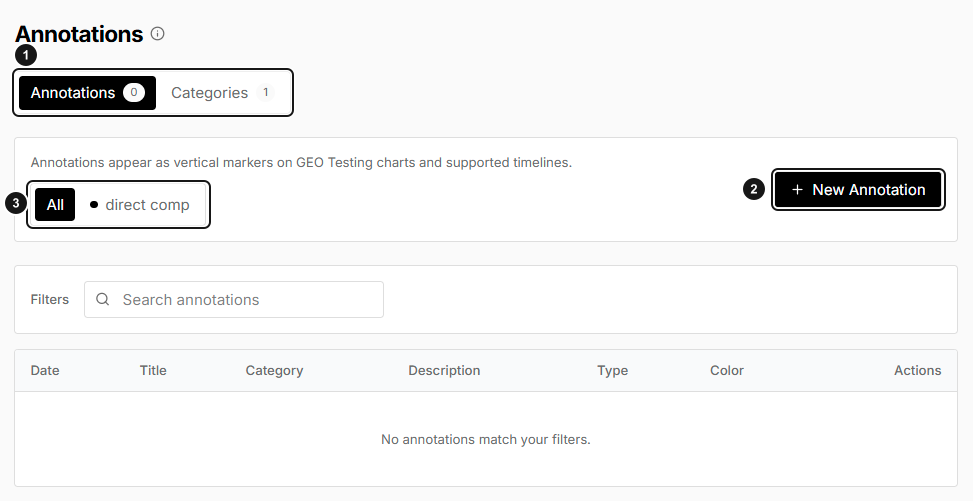Click the Category column header
This screenshot has width=973, height=501.
274,370
